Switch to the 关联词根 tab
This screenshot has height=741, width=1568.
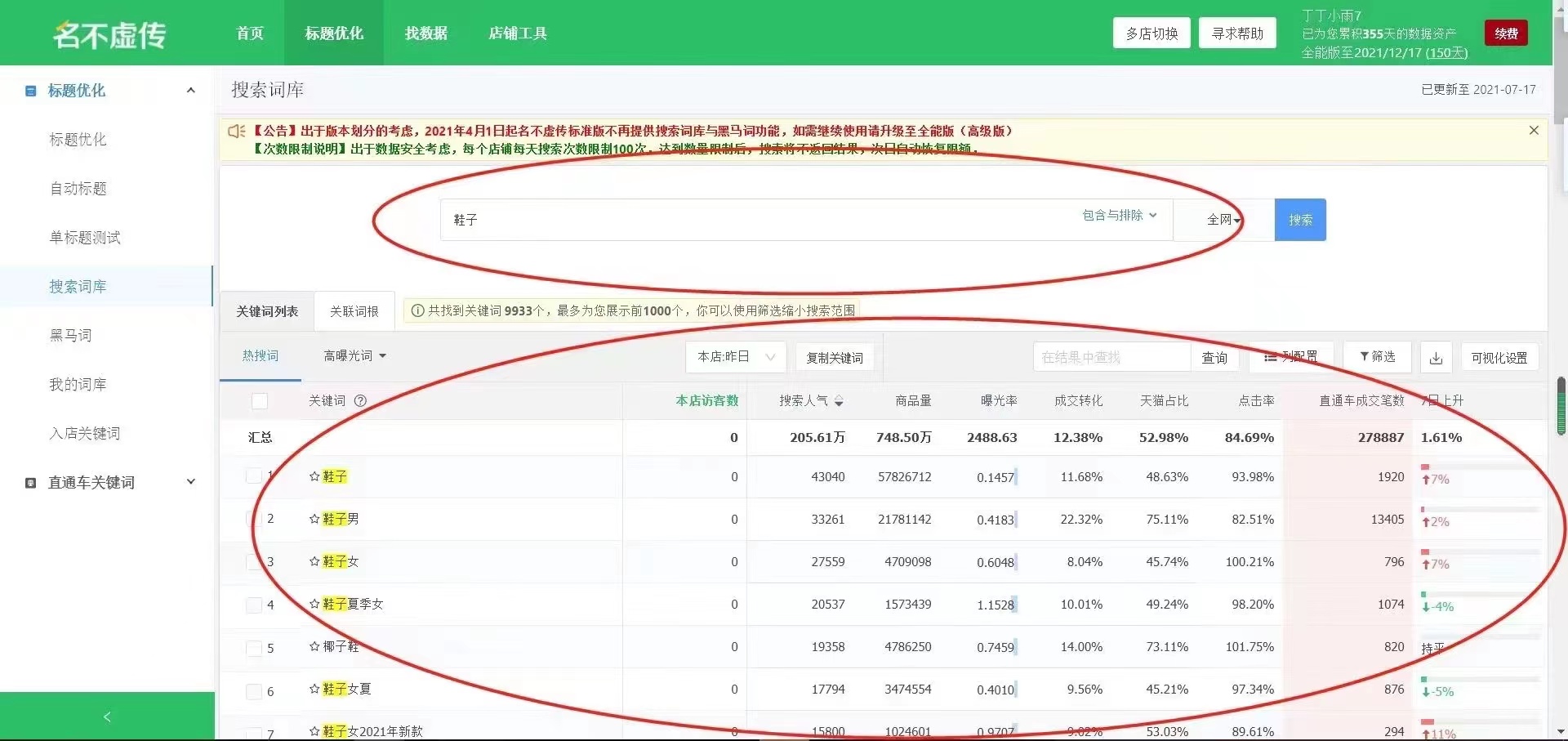coord(354,311)
